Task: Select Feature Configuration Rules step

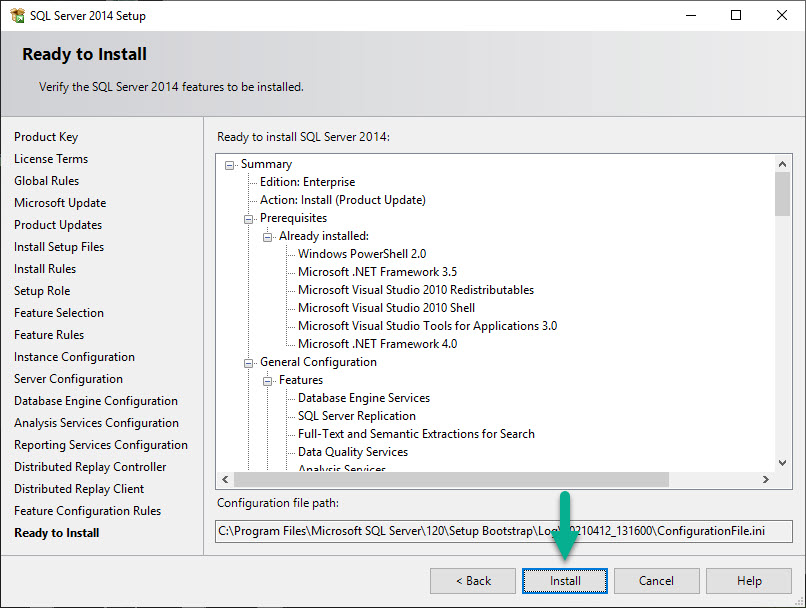Action: (x=87, y=511)
